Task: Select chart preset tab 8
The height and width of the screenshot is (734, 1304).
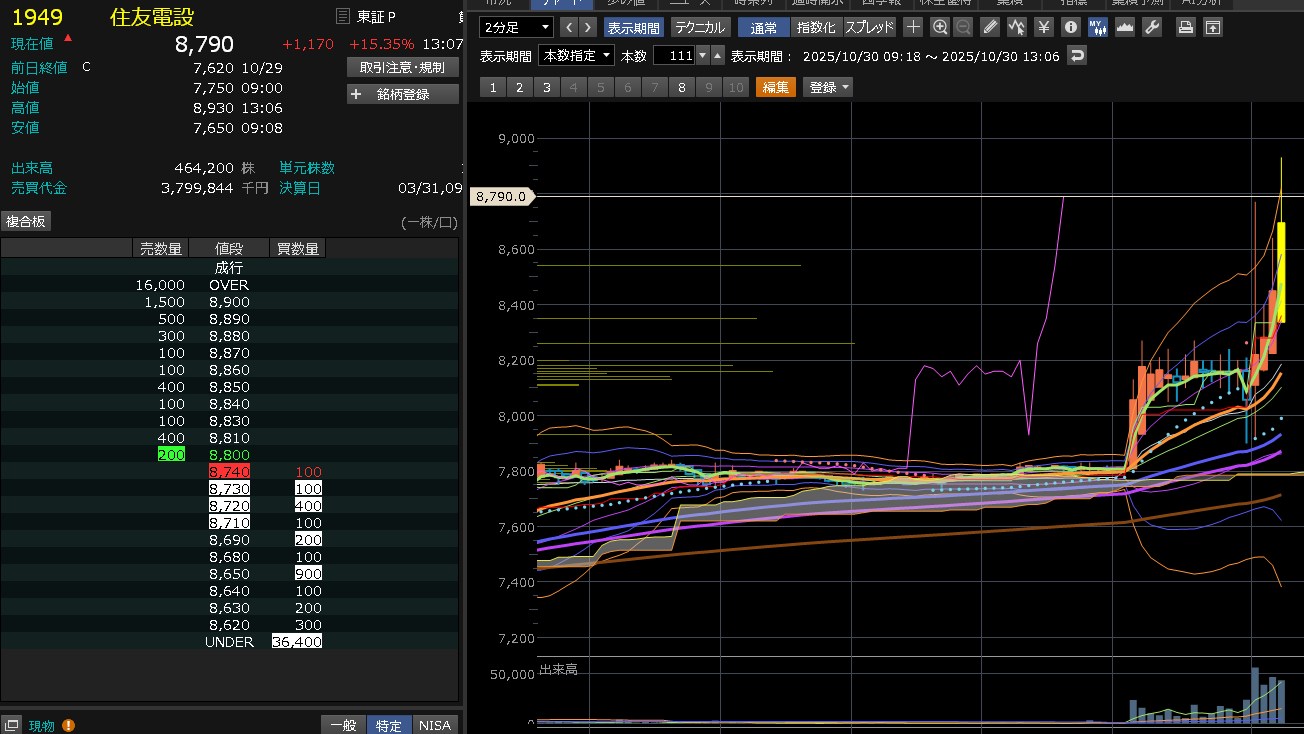Action: (682, 87)
